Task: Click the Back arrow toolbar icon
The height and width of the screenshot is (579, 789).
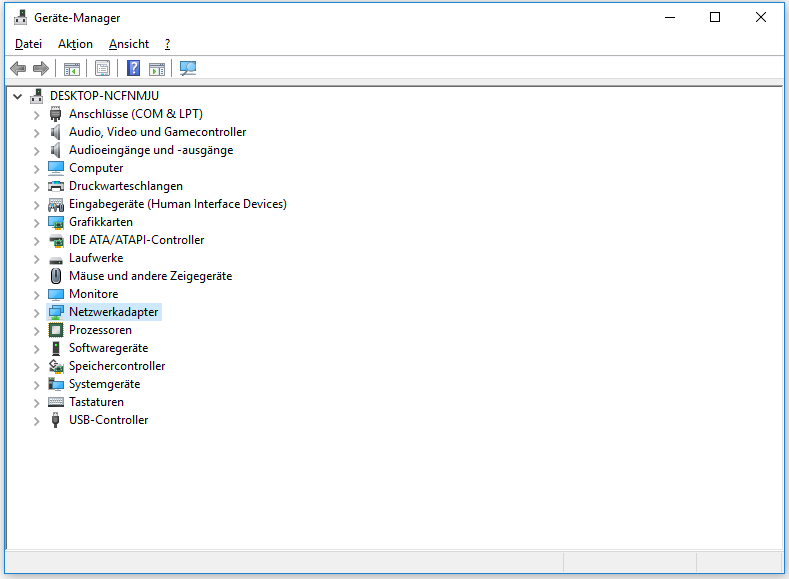Action: tap(18, 68)
